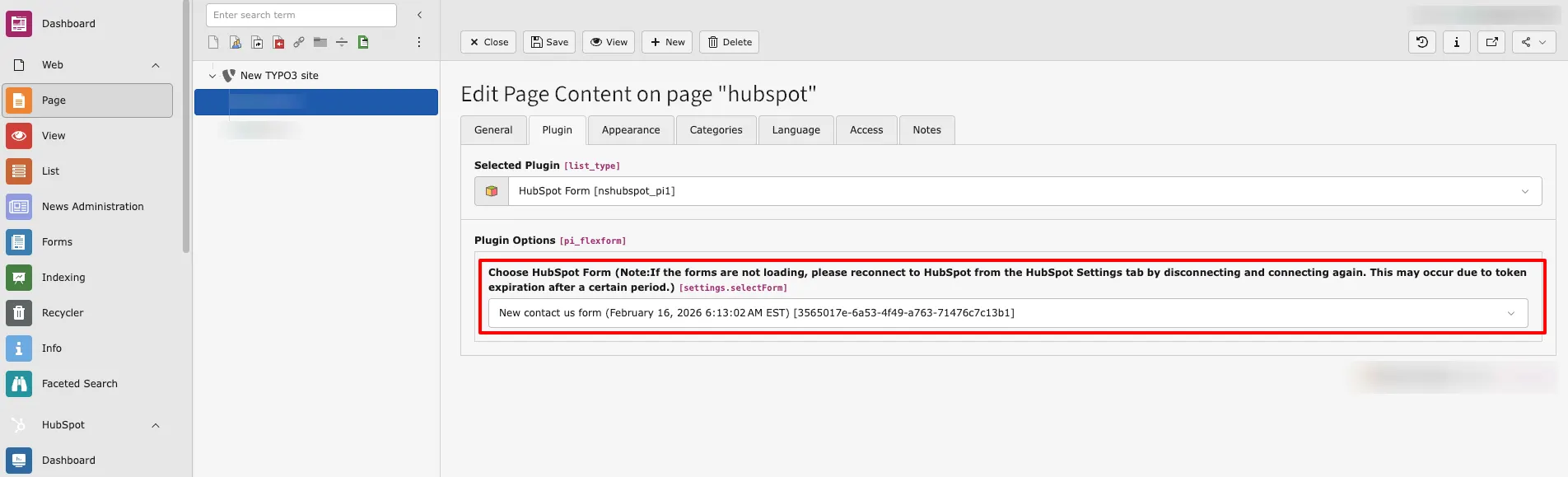The width and height of the screenshot is (1568, 477).
Task: Open the Selected Plugin dropdown
Action: coord(1024,191)
